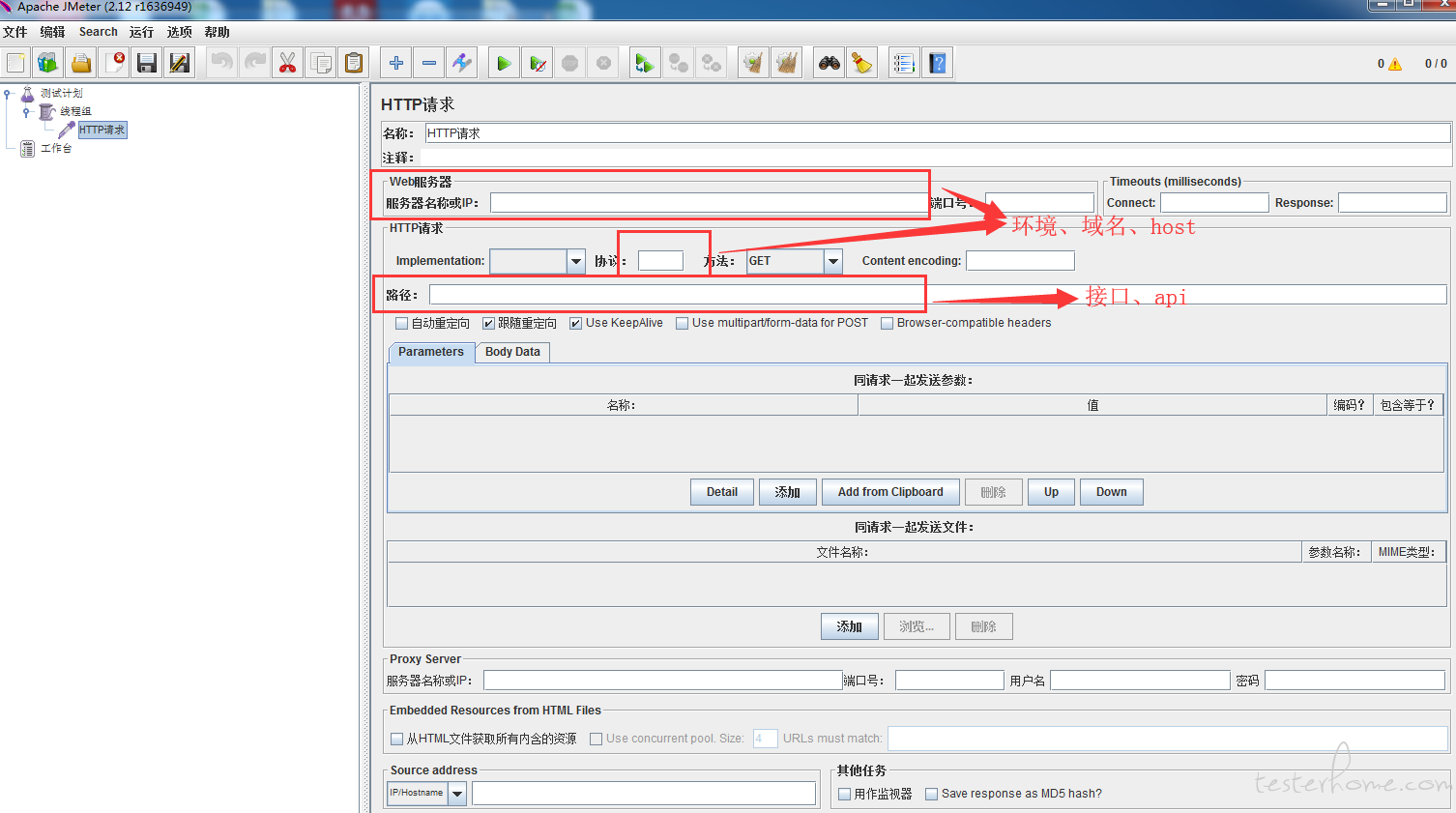Click the Remote Stop All icon
This screenshot has height=813, width=1456.
[679, 63]
